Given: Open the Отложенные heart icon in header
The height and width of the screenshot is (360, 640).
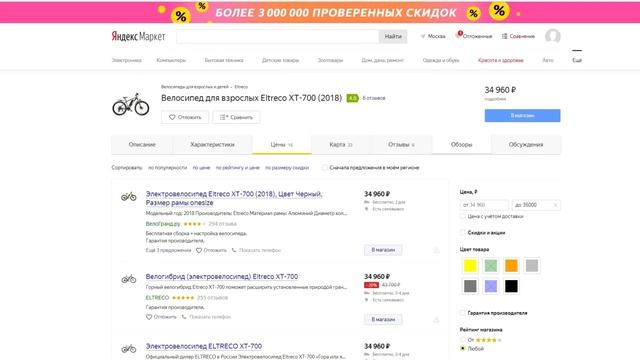Looking at the screenshot, I should click(458, 35).
